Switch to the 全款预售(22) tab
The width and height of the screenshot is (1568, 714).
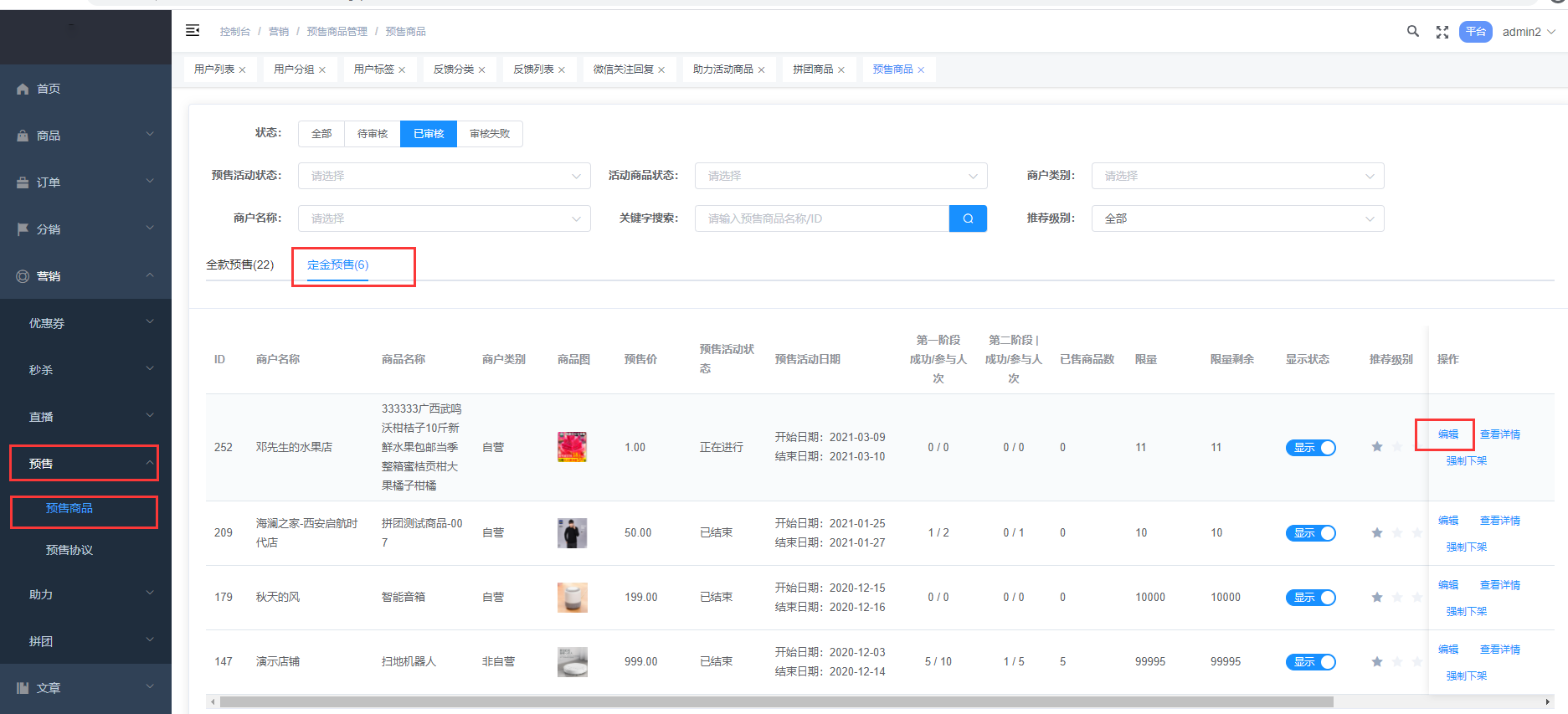click(240, 265)
